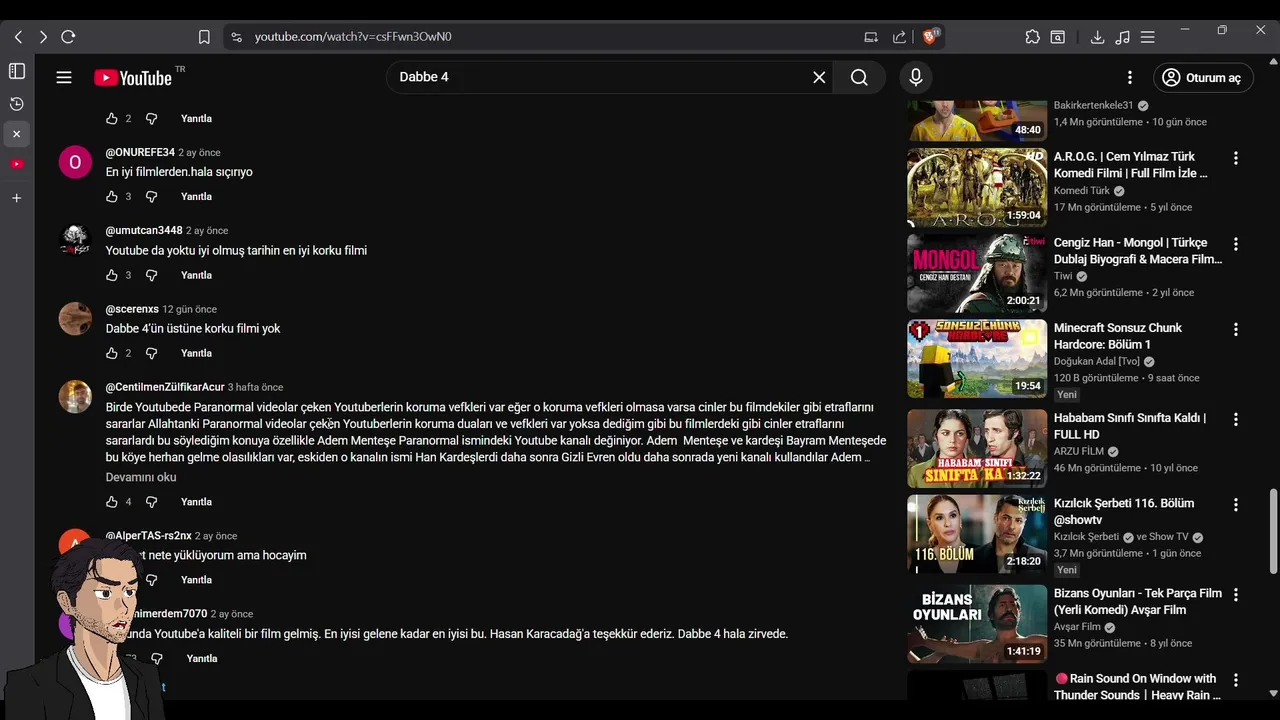
Task: Open browser downloads icon
Action: click(x=1097, y=37)
